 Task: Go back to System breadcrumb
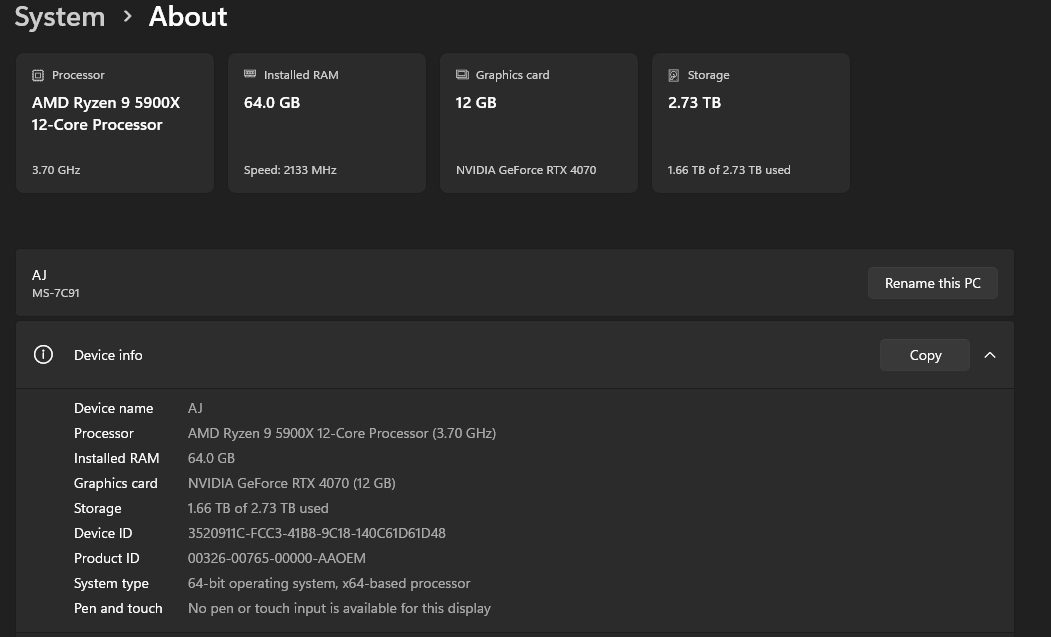point(60,17)
